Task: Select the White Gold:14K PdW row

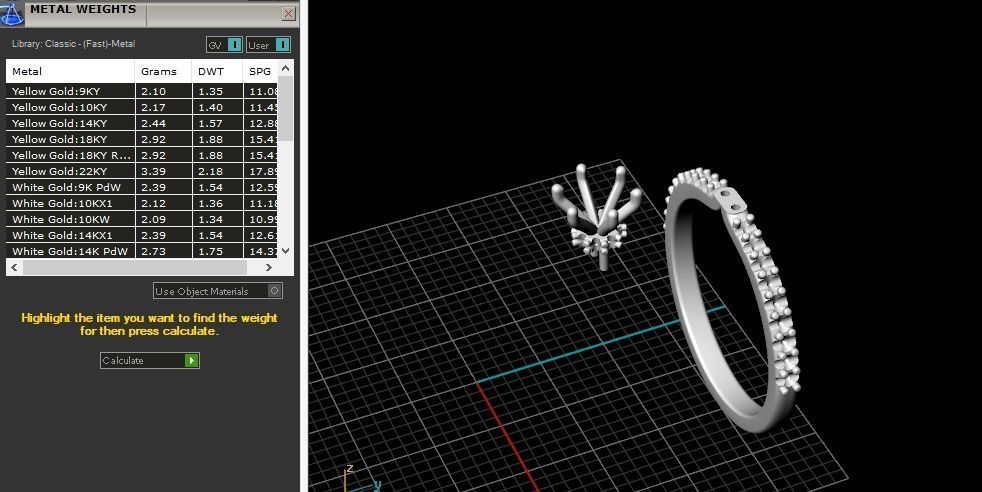Action: pos(142,251)
